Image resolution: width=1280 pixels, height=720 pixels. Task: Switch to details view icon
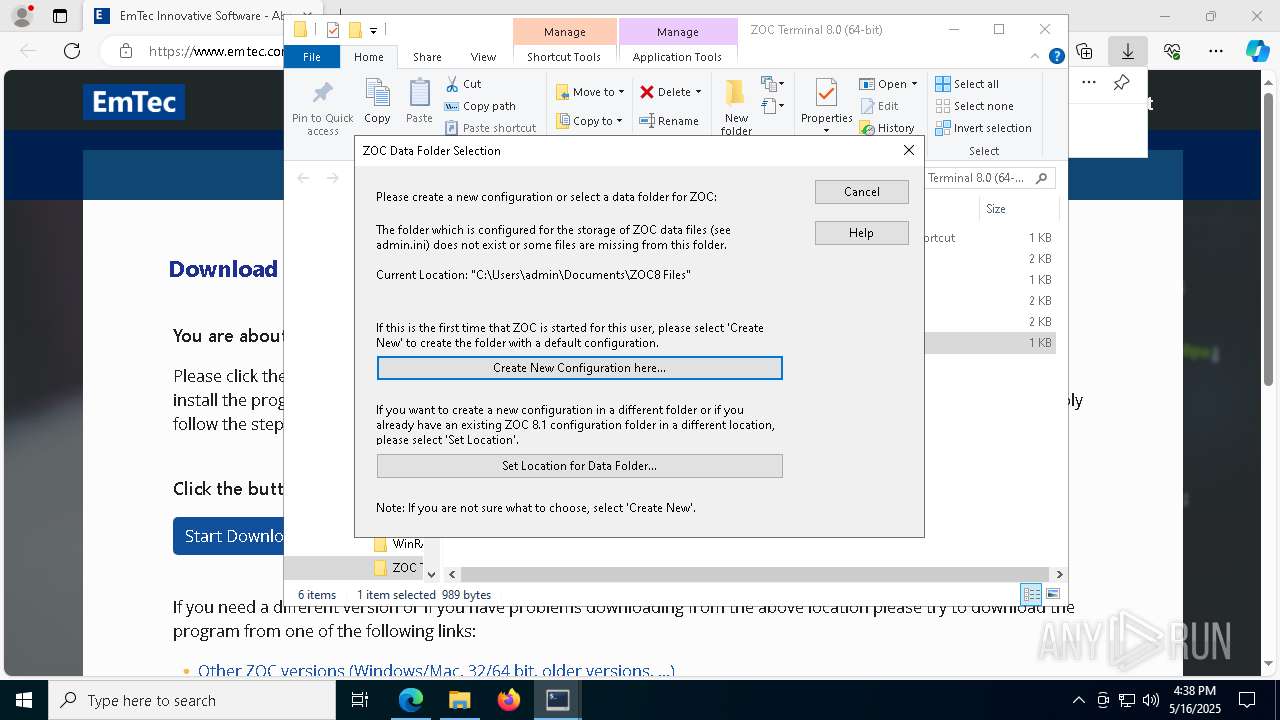[x=1030, y=594]
